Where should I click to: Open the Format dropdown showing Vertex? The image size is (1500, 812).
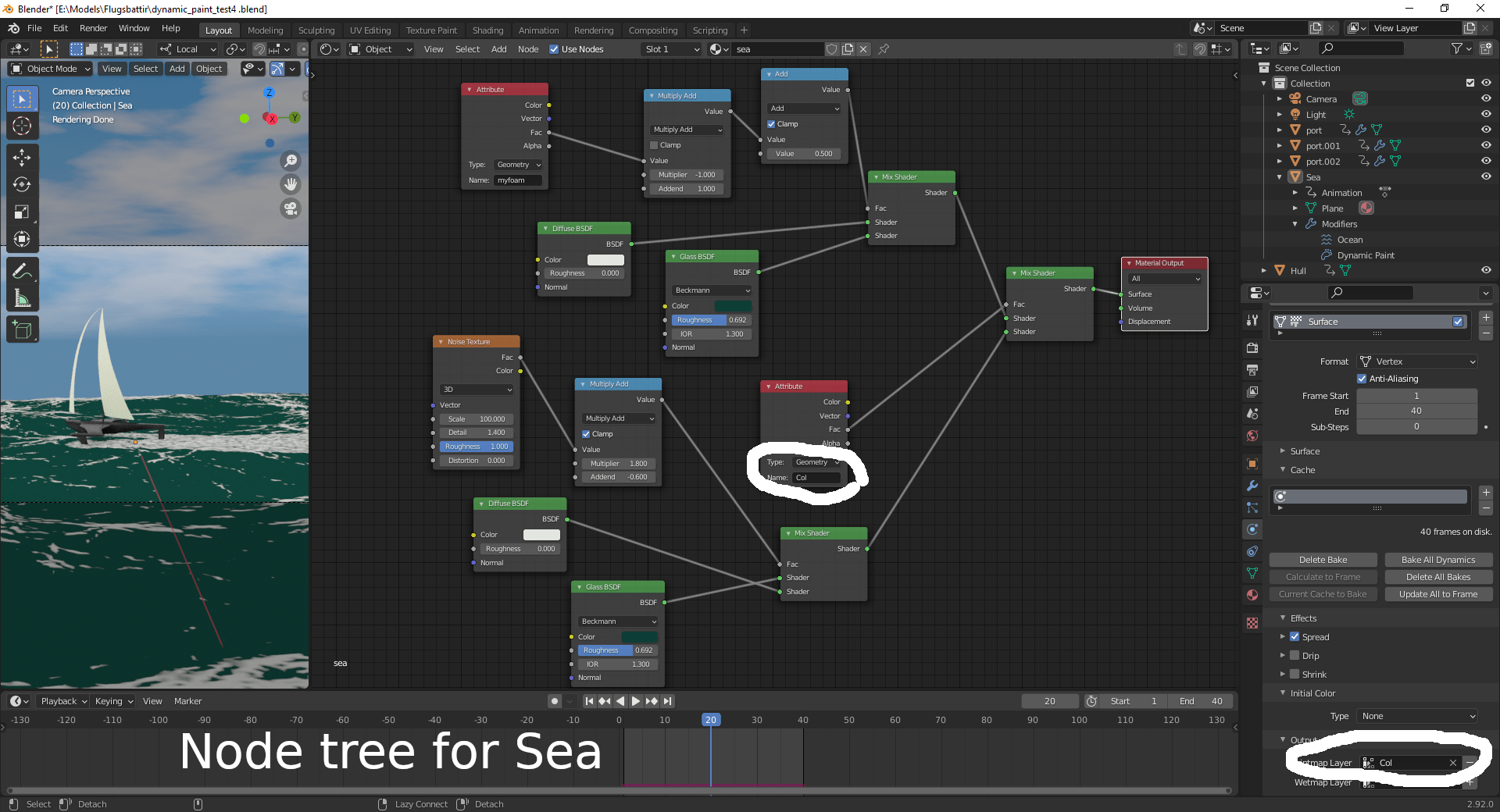tap(1416, 361)
